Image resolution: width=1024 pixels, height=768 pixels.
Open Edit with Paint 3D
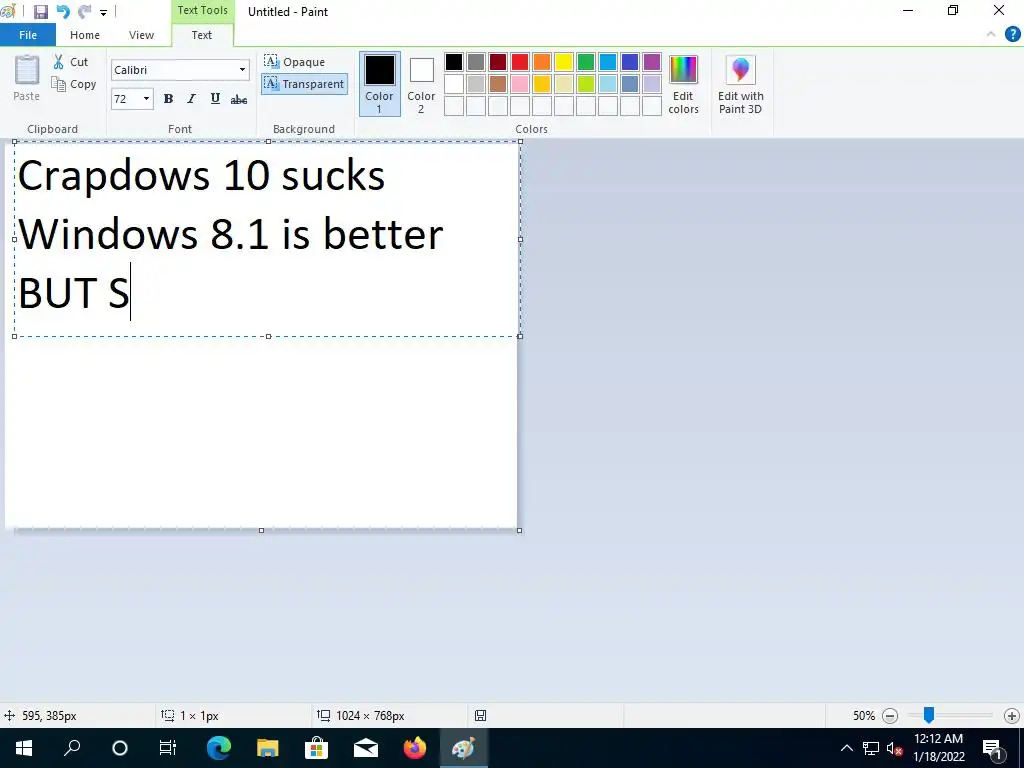741,84
